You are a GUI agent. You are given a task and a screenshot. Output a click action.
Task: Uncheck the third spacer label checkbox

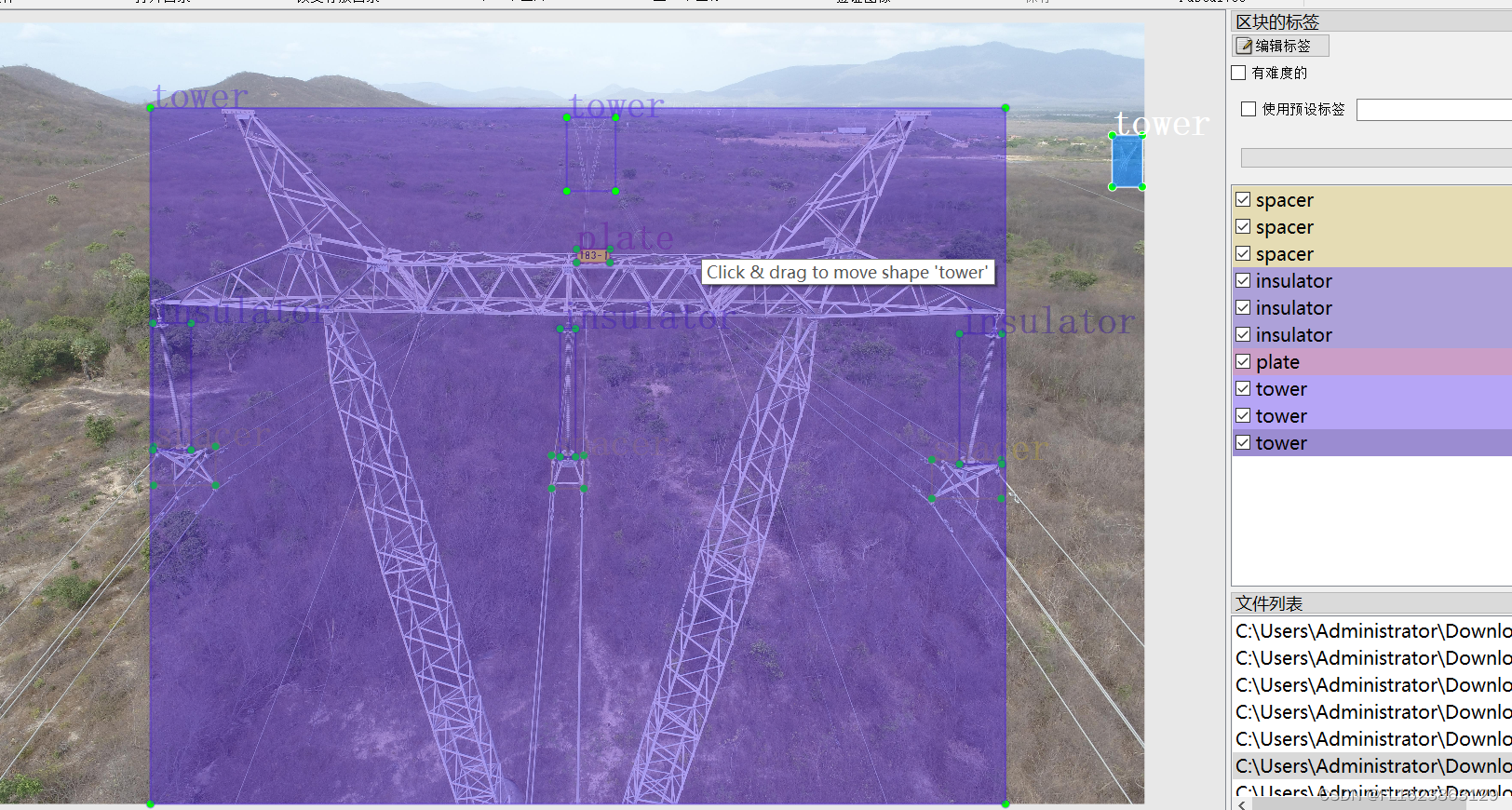[1243, 253]
